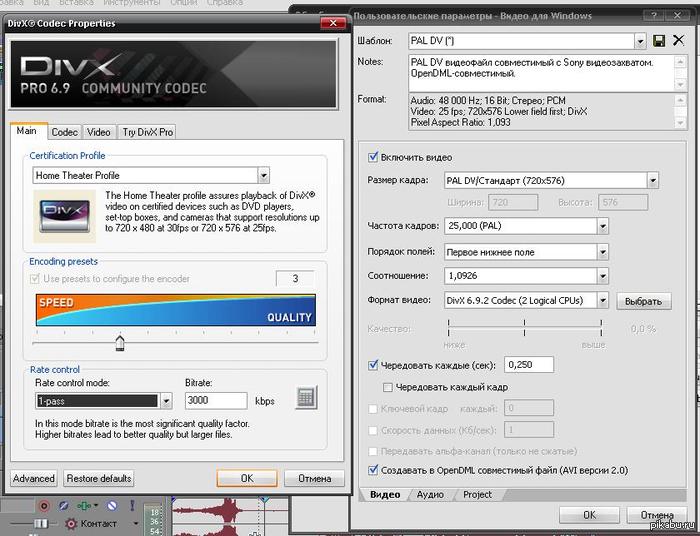Viewport: 700px width, 536px height.
Task: Click the Advanced button
Action: (33, 478)
